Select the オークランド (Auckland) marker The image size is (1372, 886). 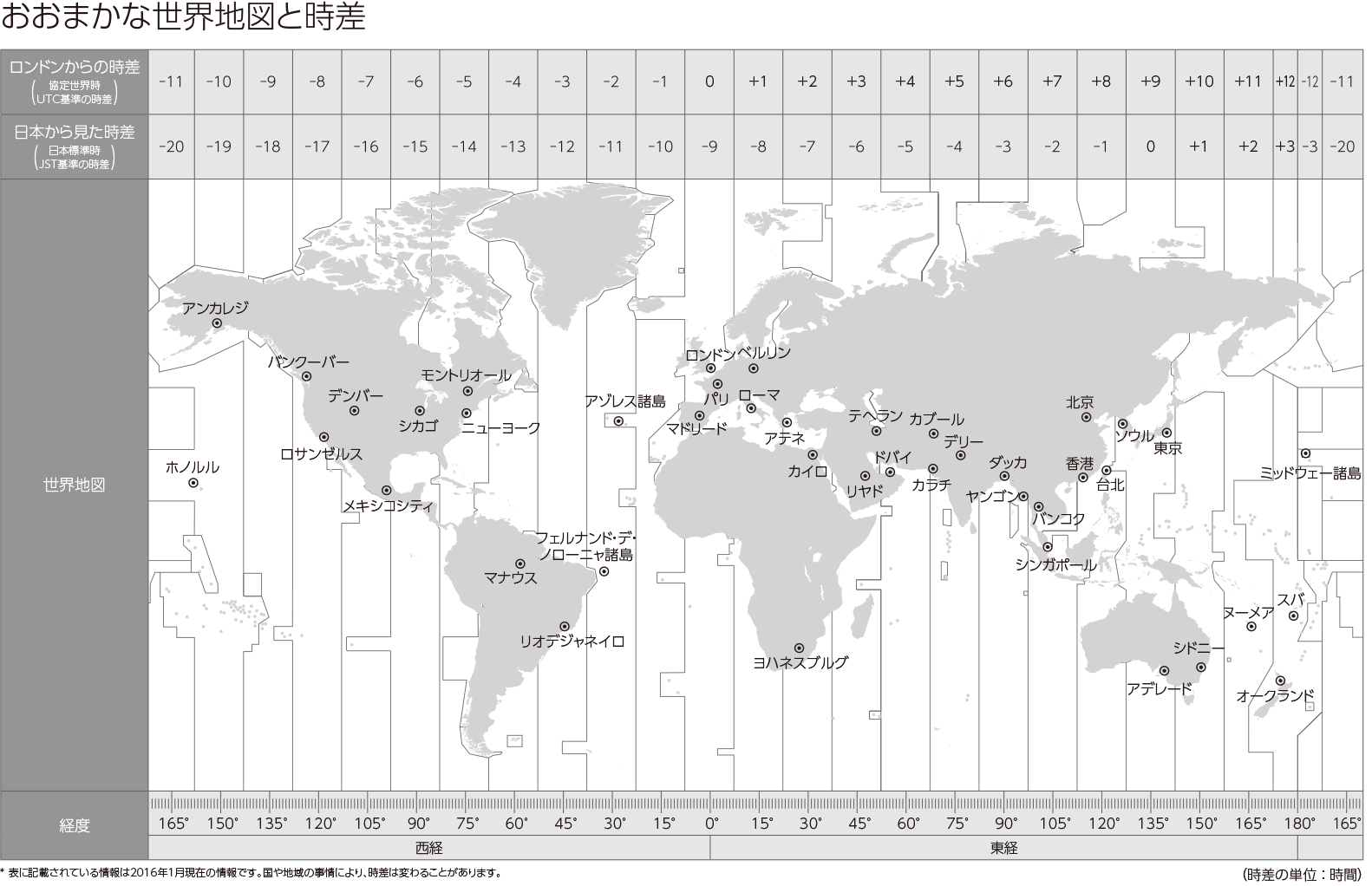pos(1280,681)
